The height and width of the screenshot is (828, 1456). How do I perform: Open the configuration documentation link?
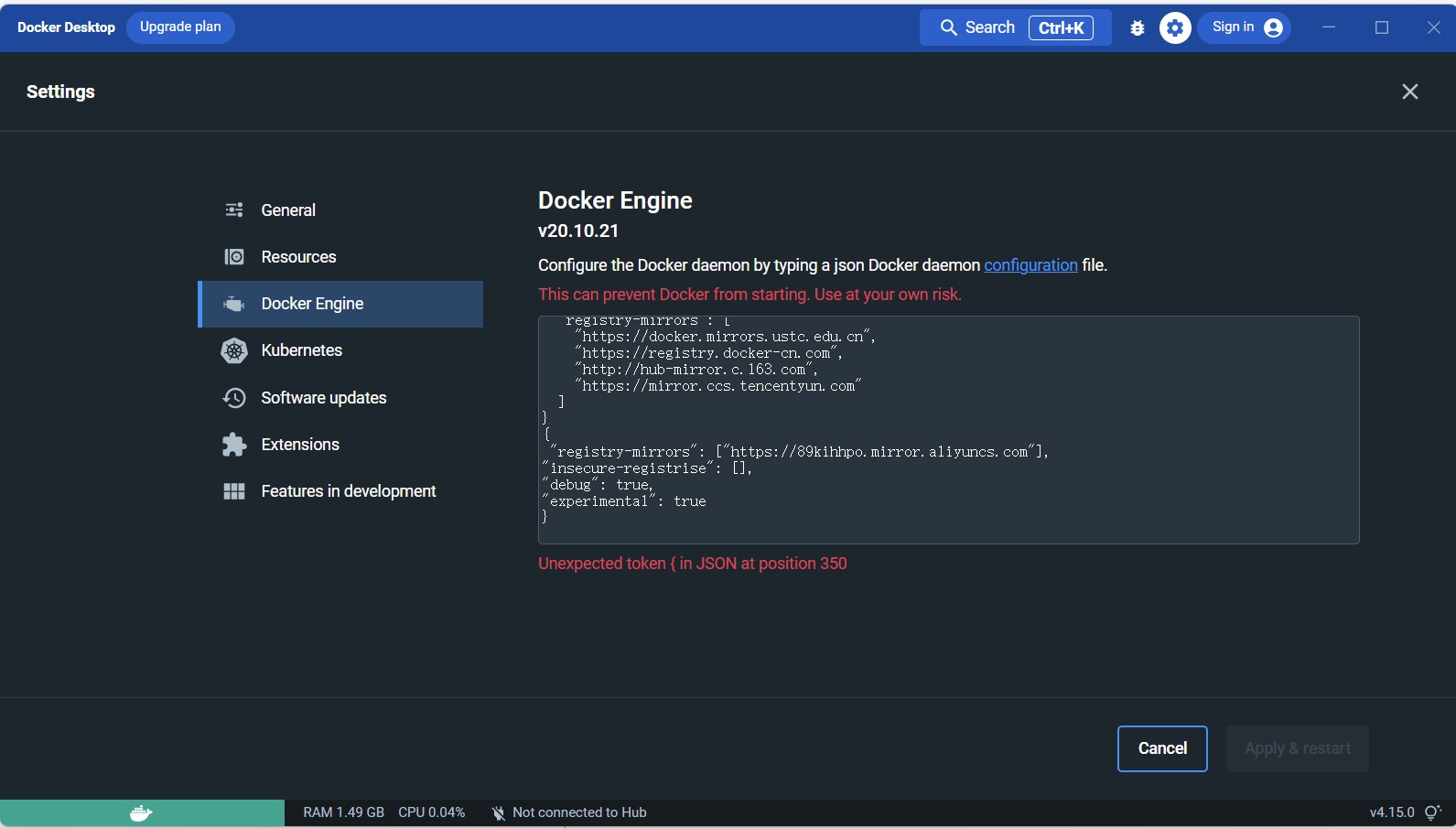click(x=1030, y=265)
